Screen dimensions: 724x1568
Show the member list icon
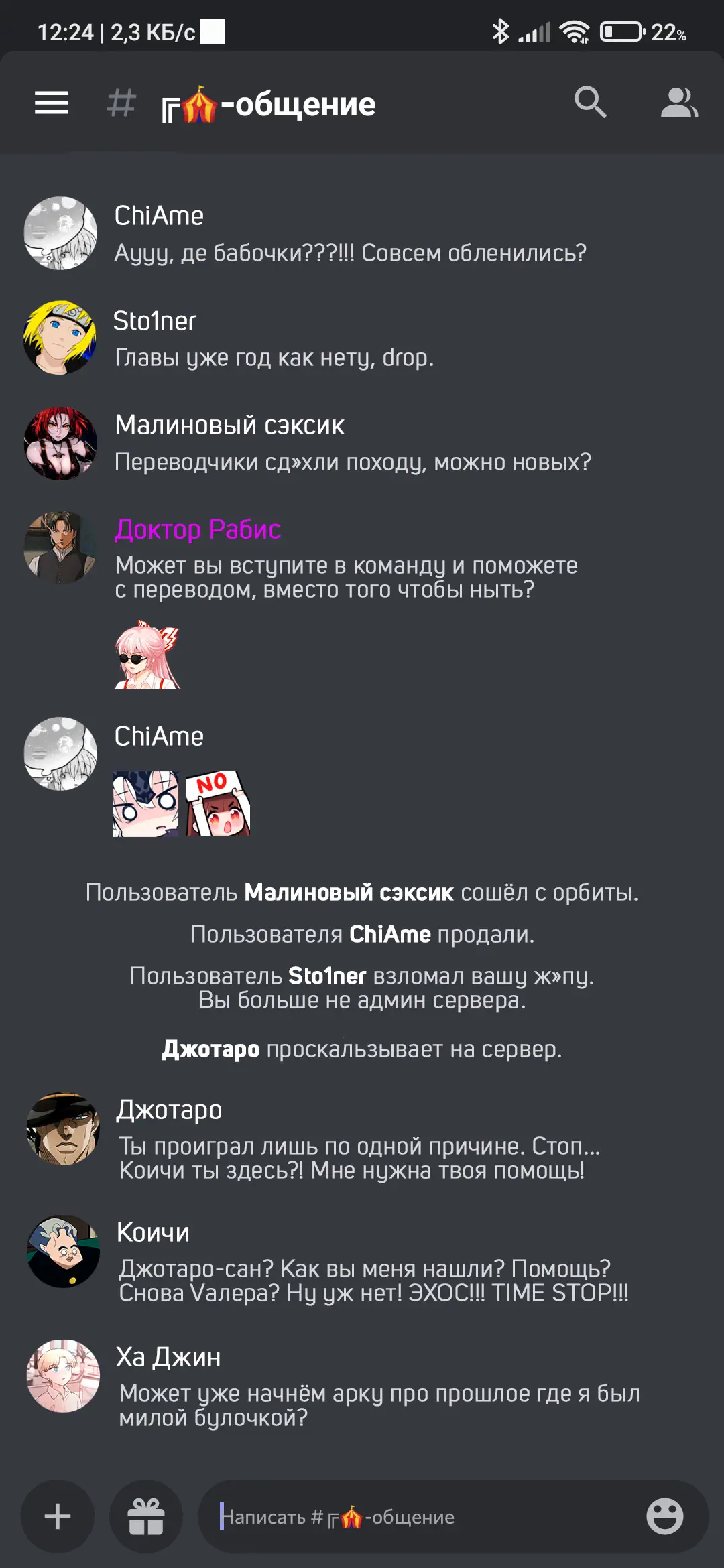679,103
